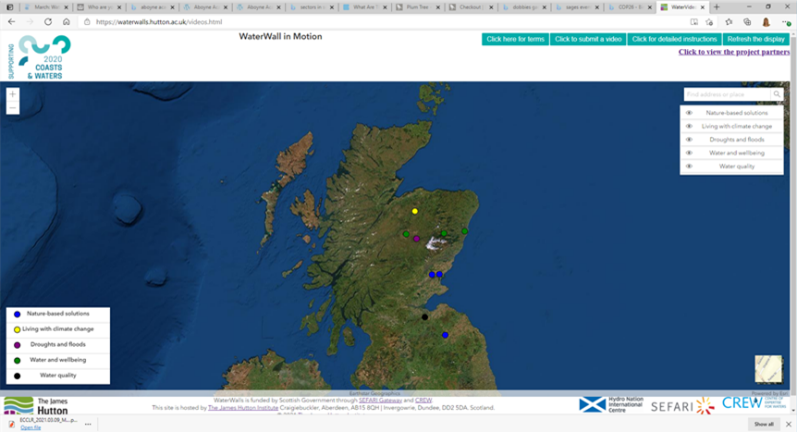Toggle Droughts and floods layer visibility
The width and height of the screenshot is (797, 432).
(x=689, y=139)
